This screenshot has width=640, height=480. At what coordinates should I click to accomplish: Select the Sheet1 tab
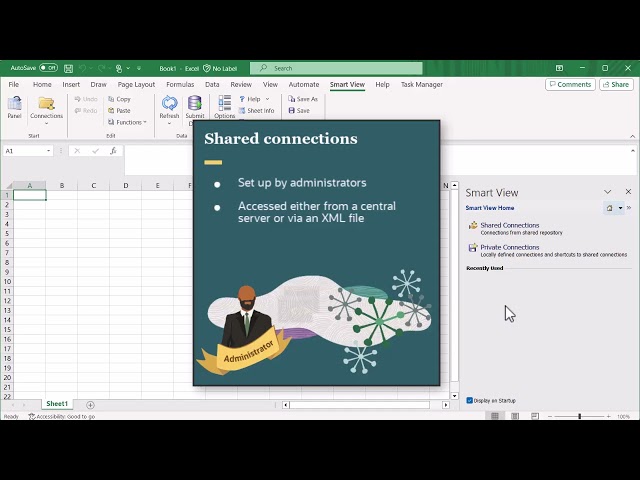[57, 404]
